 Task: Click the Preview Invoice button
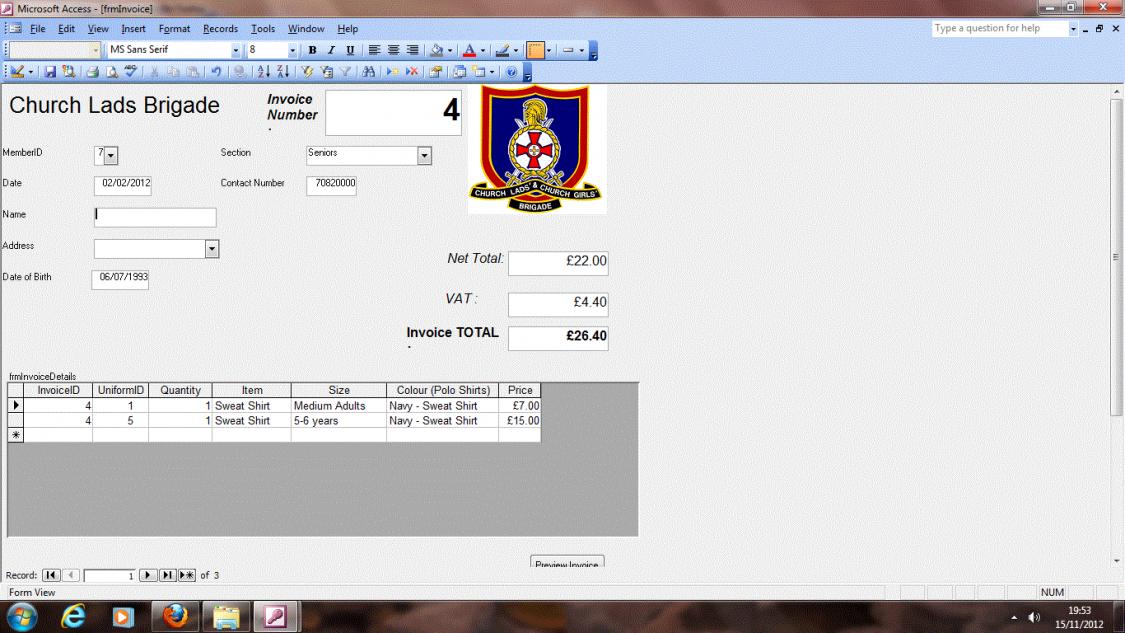567,562
